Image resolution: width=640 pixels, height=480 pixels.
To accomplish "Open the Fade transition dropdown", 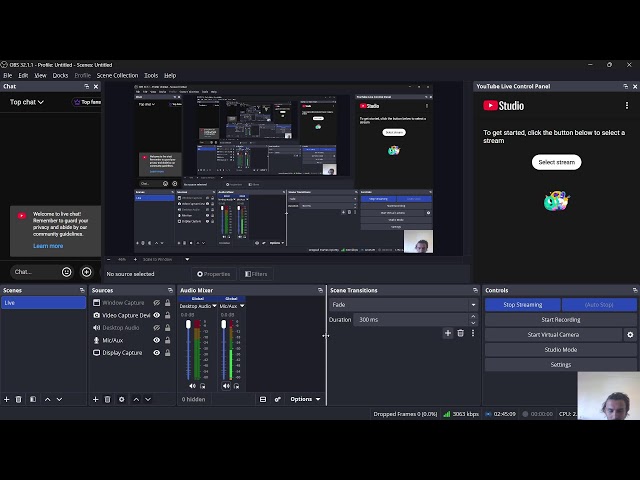I will (403, 304).
